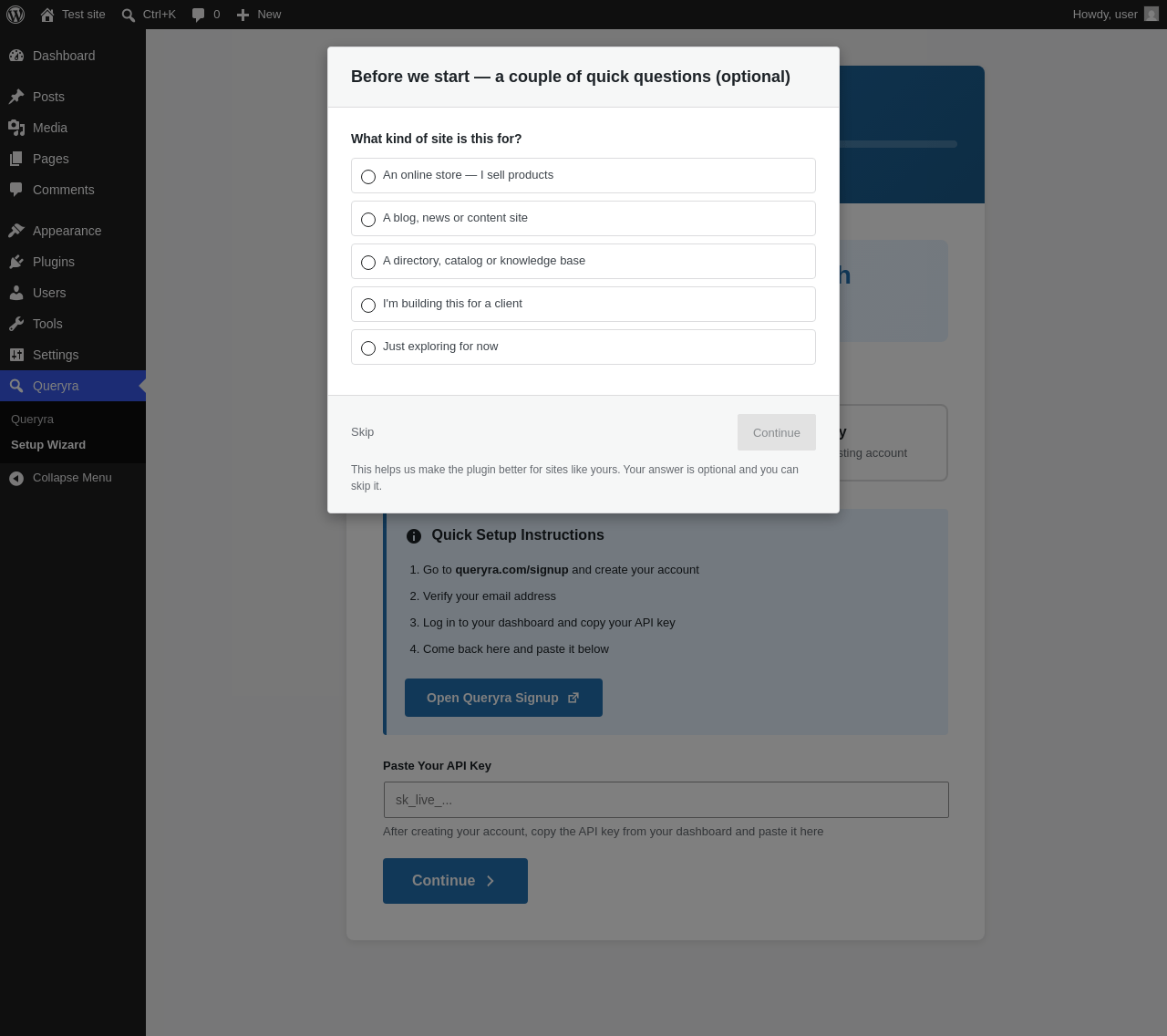Image resolution: width=1167 pixels, height=1036 pixels.
Task: Click the WordPress logo icon
Action: (x=15, y=15)
